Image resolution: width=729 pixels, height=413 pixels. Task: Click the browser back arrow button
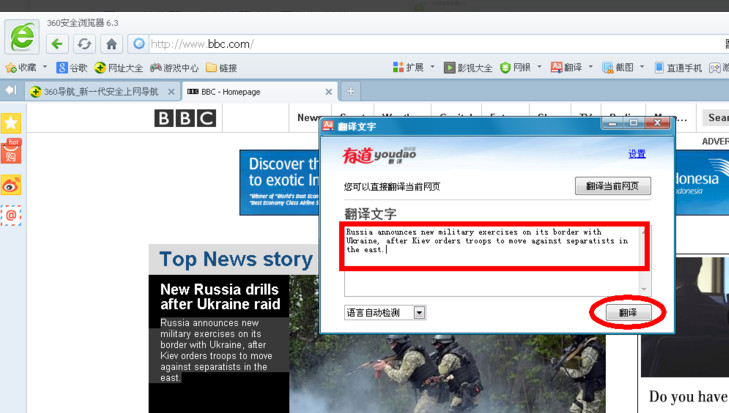point(57,44)
